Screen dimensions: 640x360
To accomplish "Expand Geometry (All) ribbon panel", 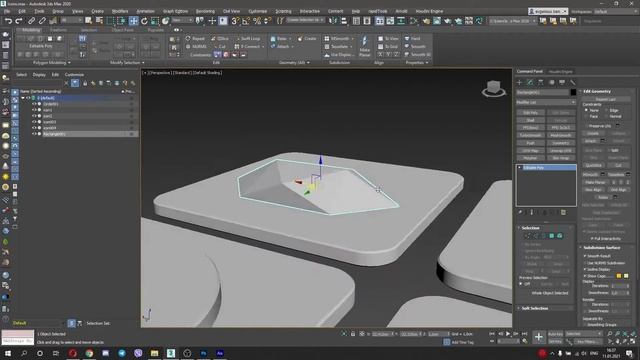I will (x=294, y=63).
